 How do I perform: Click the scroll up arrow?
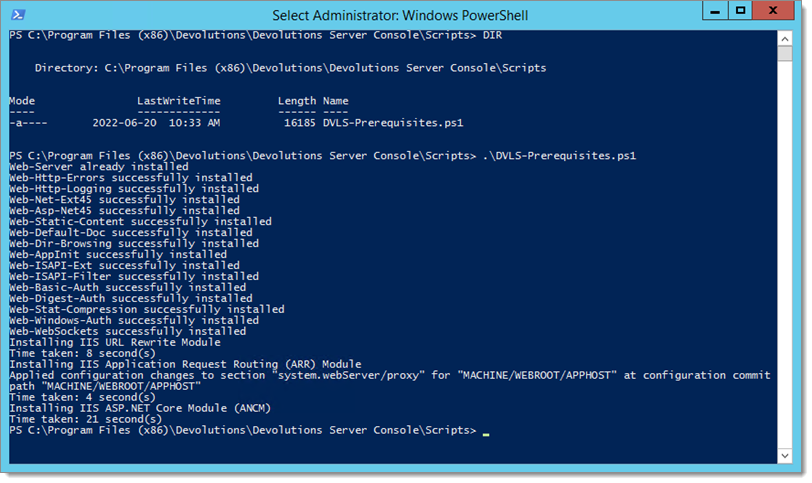point(785,39)
